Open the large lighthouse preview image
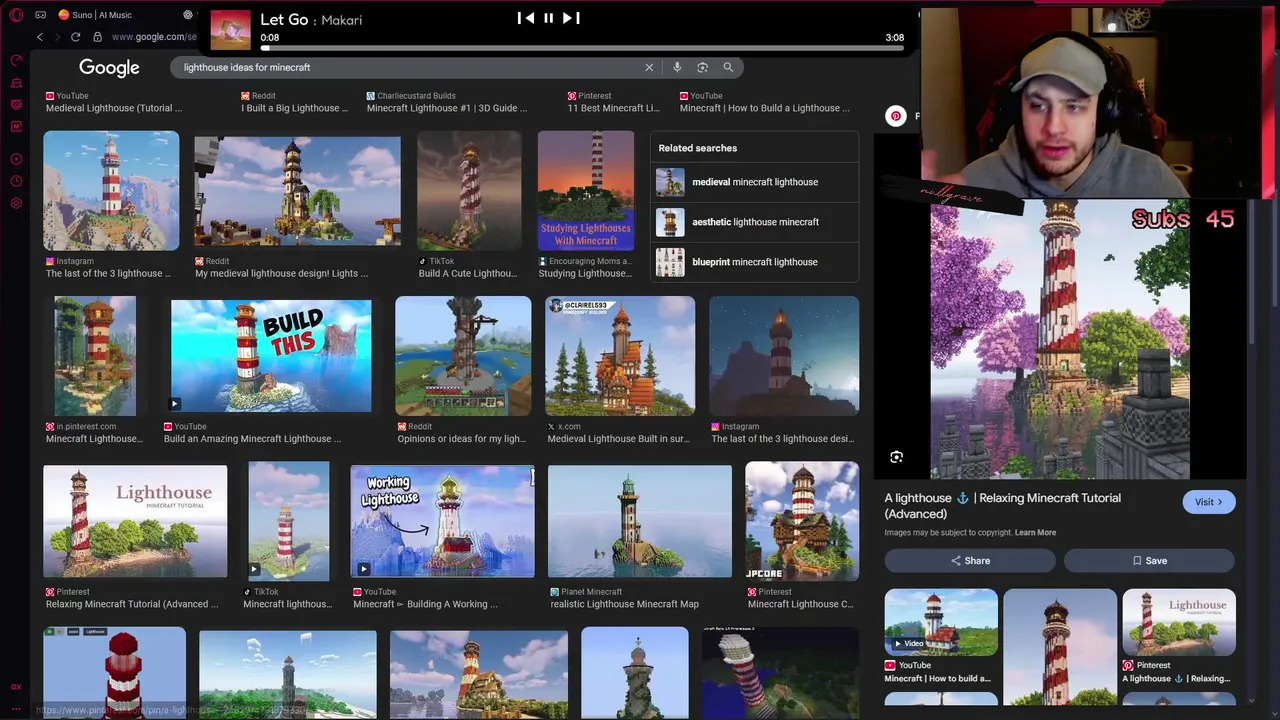1280x720 pixels. (1060, 340)
